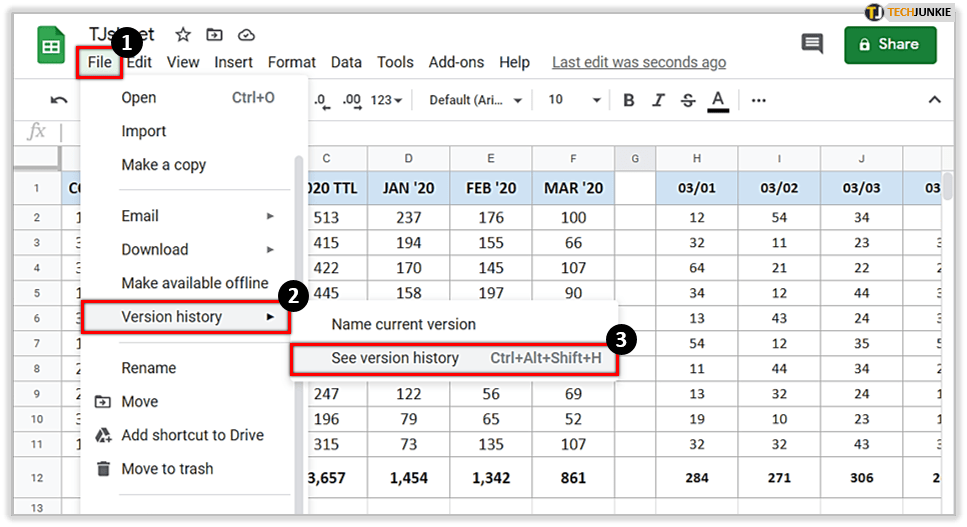The width and height of the screenshot is (967, 527).
Task: Choose Name current version option
Action: coord(403,324)
